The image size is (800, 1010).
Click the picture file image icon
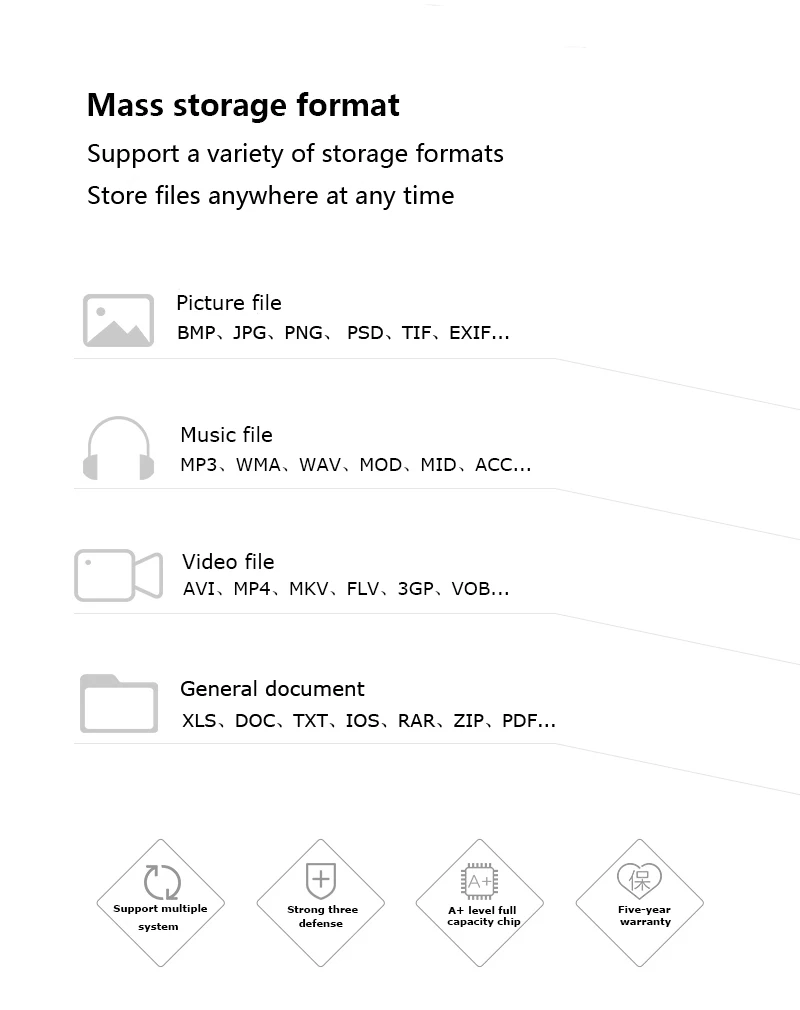click(119, 320)
